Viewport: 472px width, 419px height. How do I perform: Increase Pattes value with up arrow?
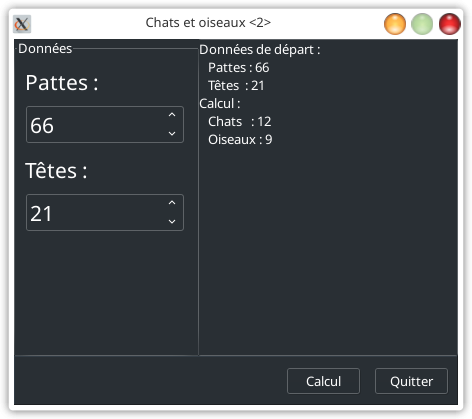click(172, 115)
